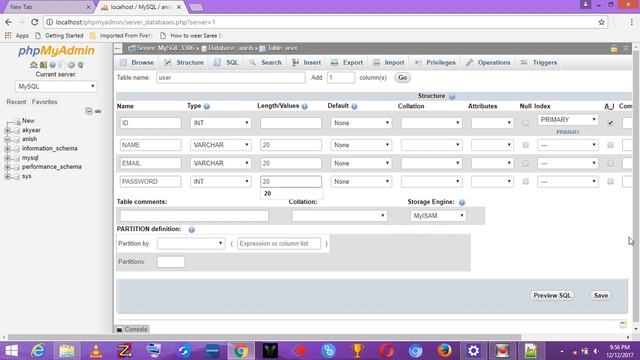Open phpMyAdmin Home icon in sidebar
The height and width of the screenshot is (360, 640).
(x=33, y=65)
